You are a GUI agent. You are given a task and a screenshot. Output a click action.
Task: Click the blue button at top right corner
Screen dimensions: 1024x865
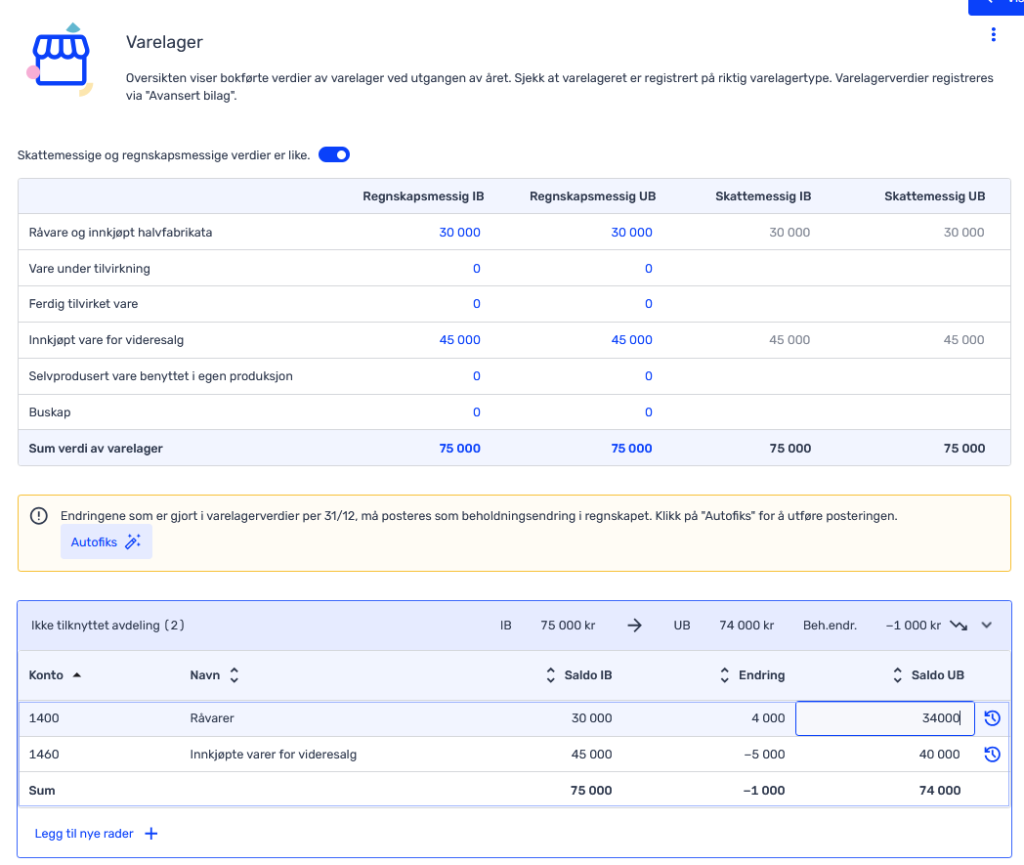pyautogui.click(x=996, y=5)
